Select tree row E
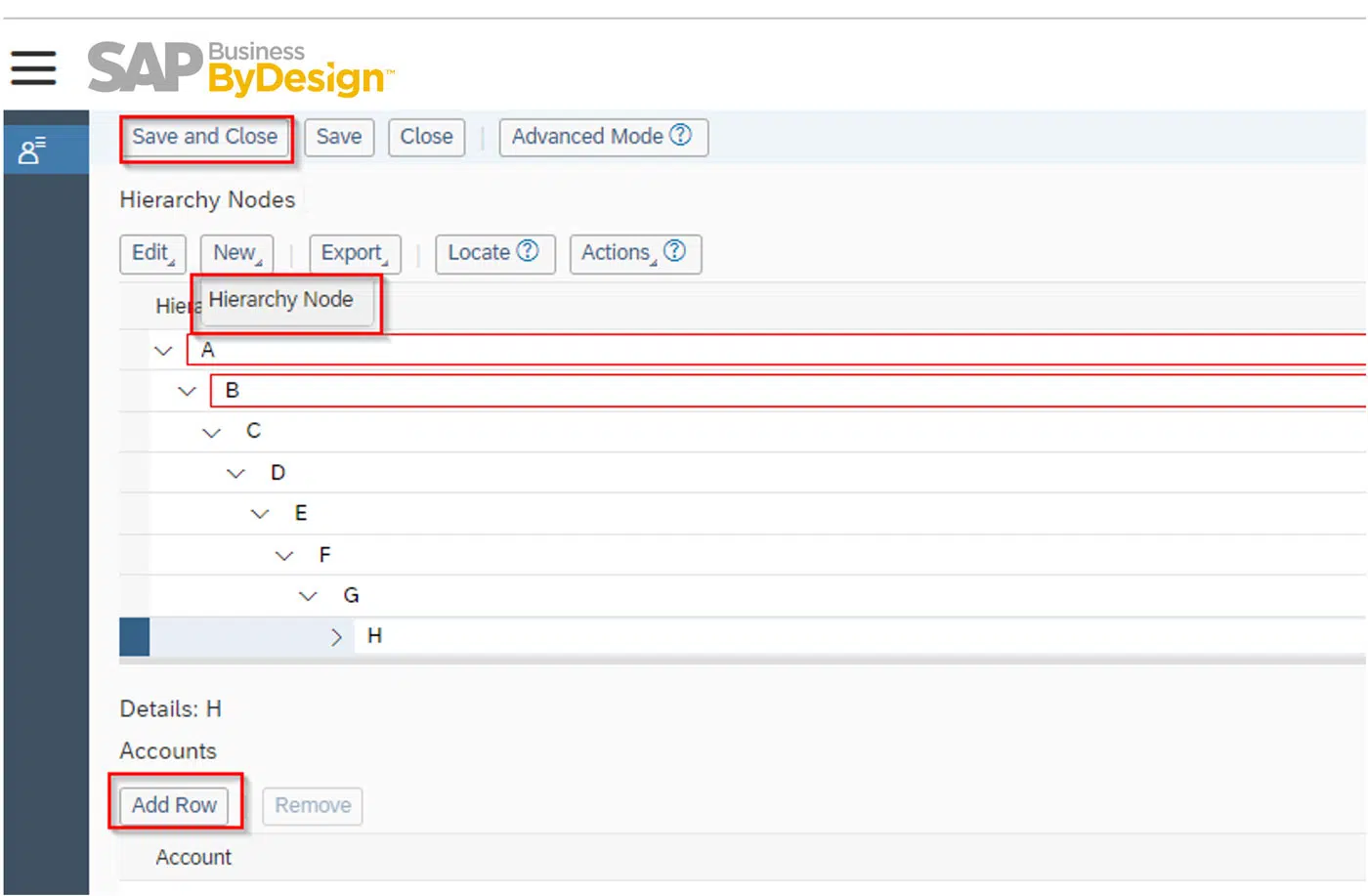The image size is (1368, 896). tap(743, 513)
